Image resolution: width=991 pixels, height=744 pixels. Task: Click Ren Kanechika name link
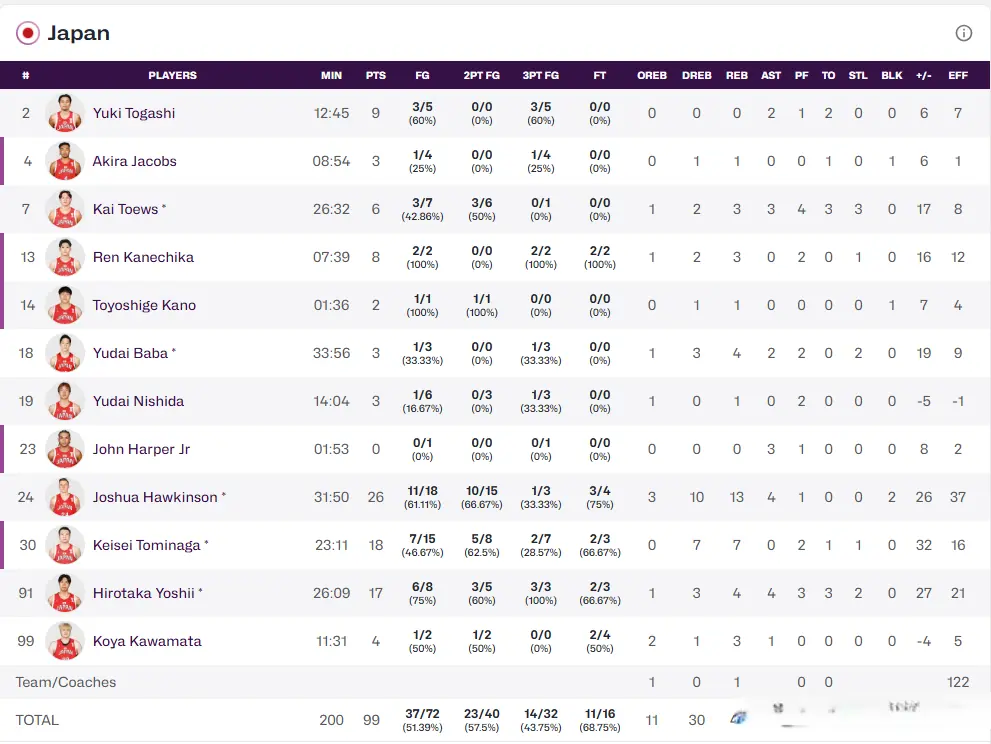pos(143,257)
